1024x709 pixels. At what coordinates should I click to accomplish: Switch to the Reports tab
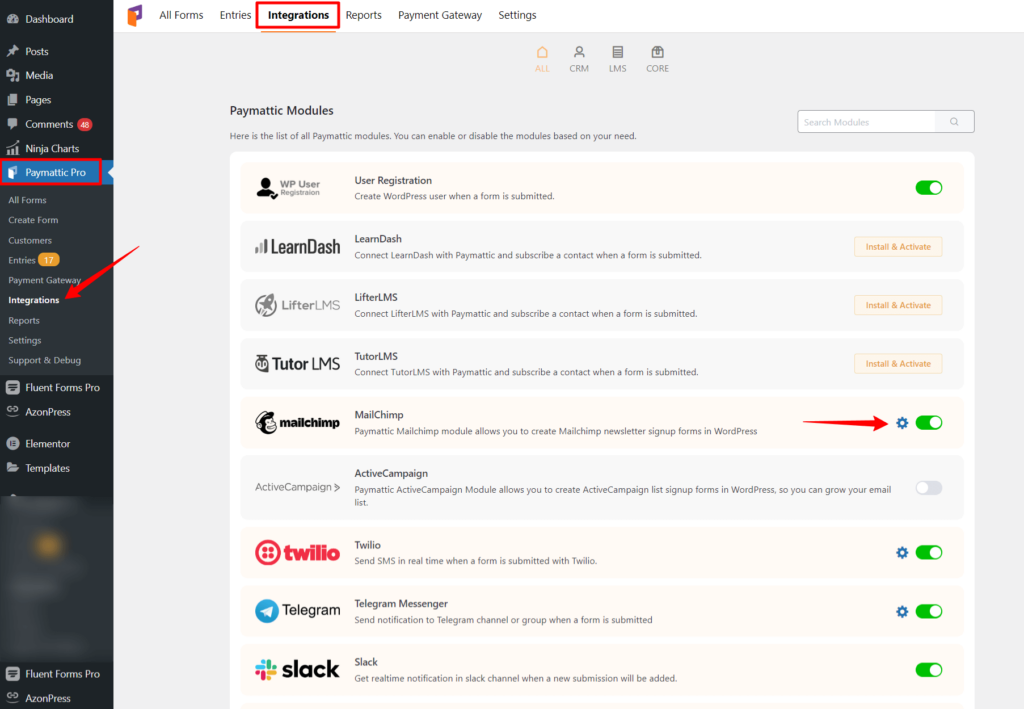coord(363,15)
